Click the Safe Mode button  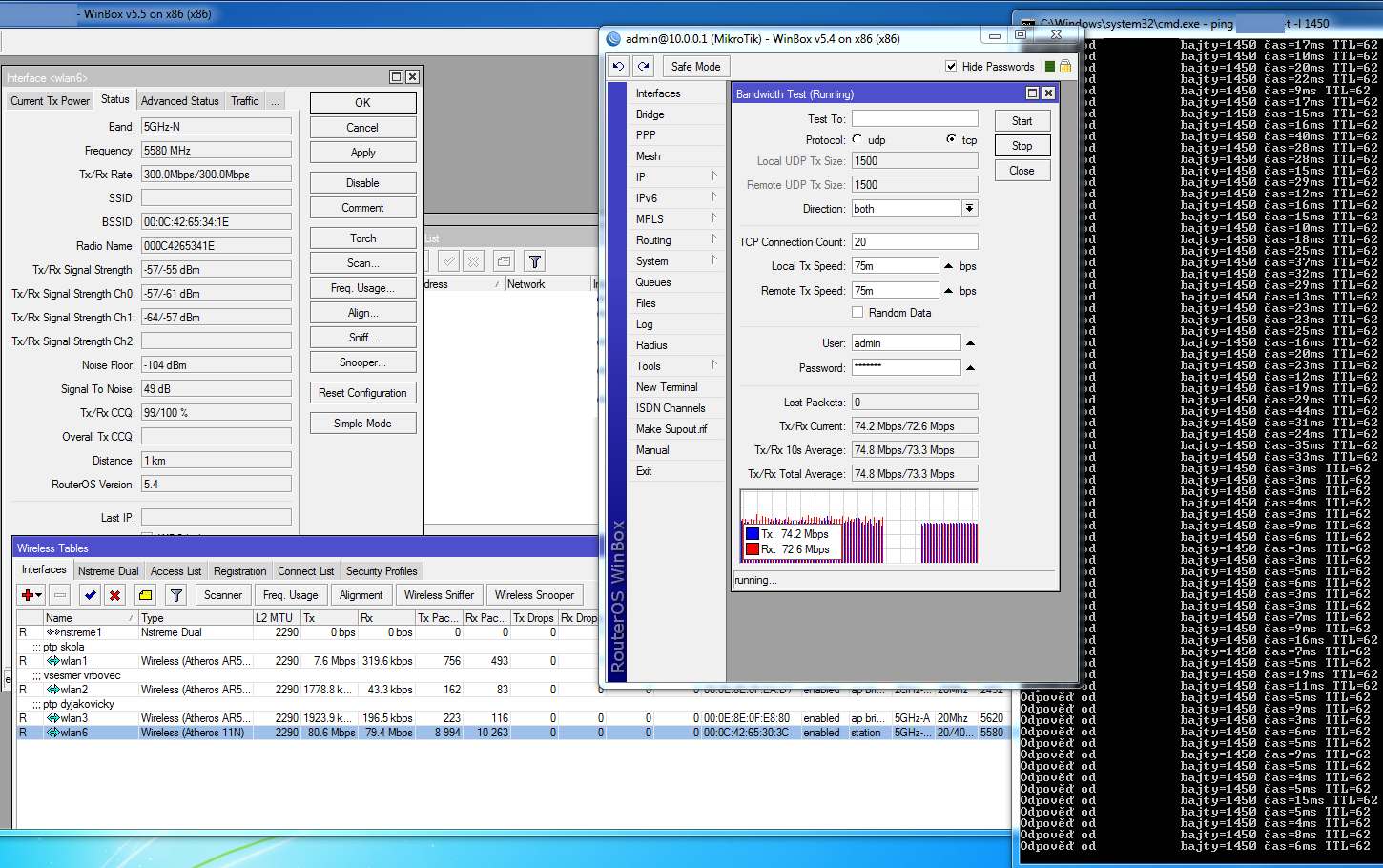click(x=695, y=66)
